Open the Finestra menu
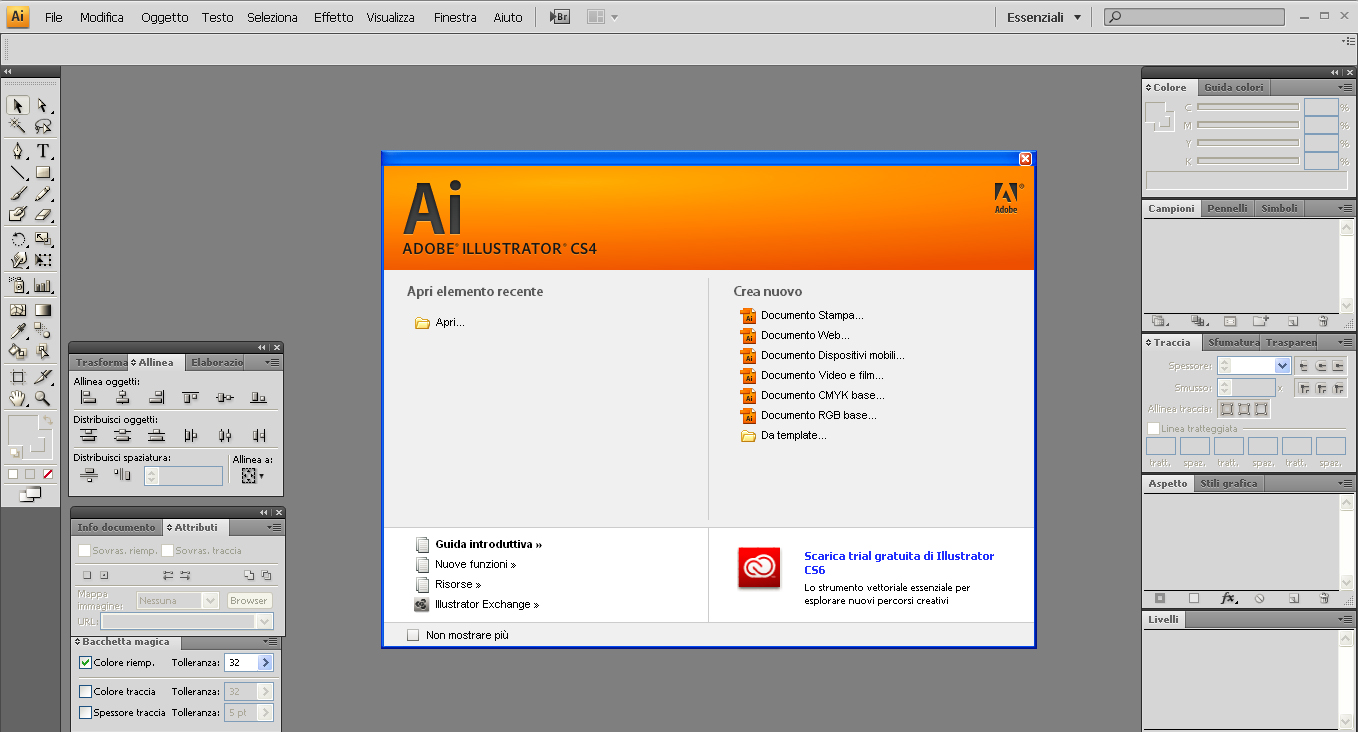Screen dimensions: 1358x732 click(x=455, y=17)
